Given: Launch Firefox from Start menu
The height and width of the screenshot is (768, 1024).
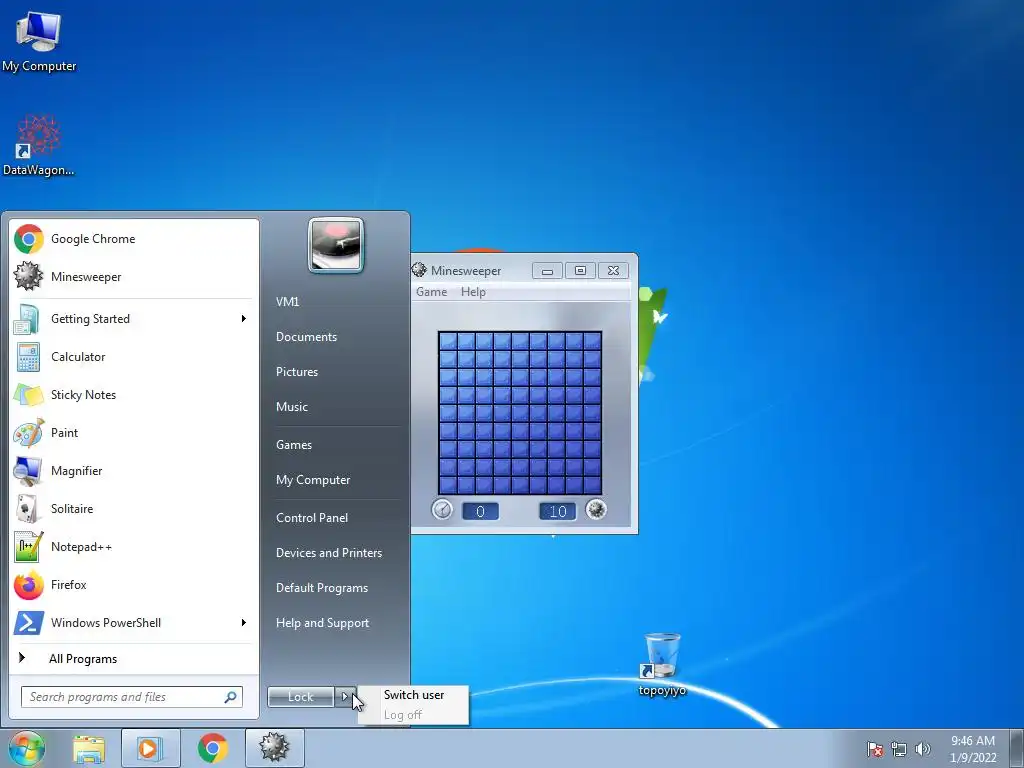Looking at the screenshot, I should pos(134,584).
